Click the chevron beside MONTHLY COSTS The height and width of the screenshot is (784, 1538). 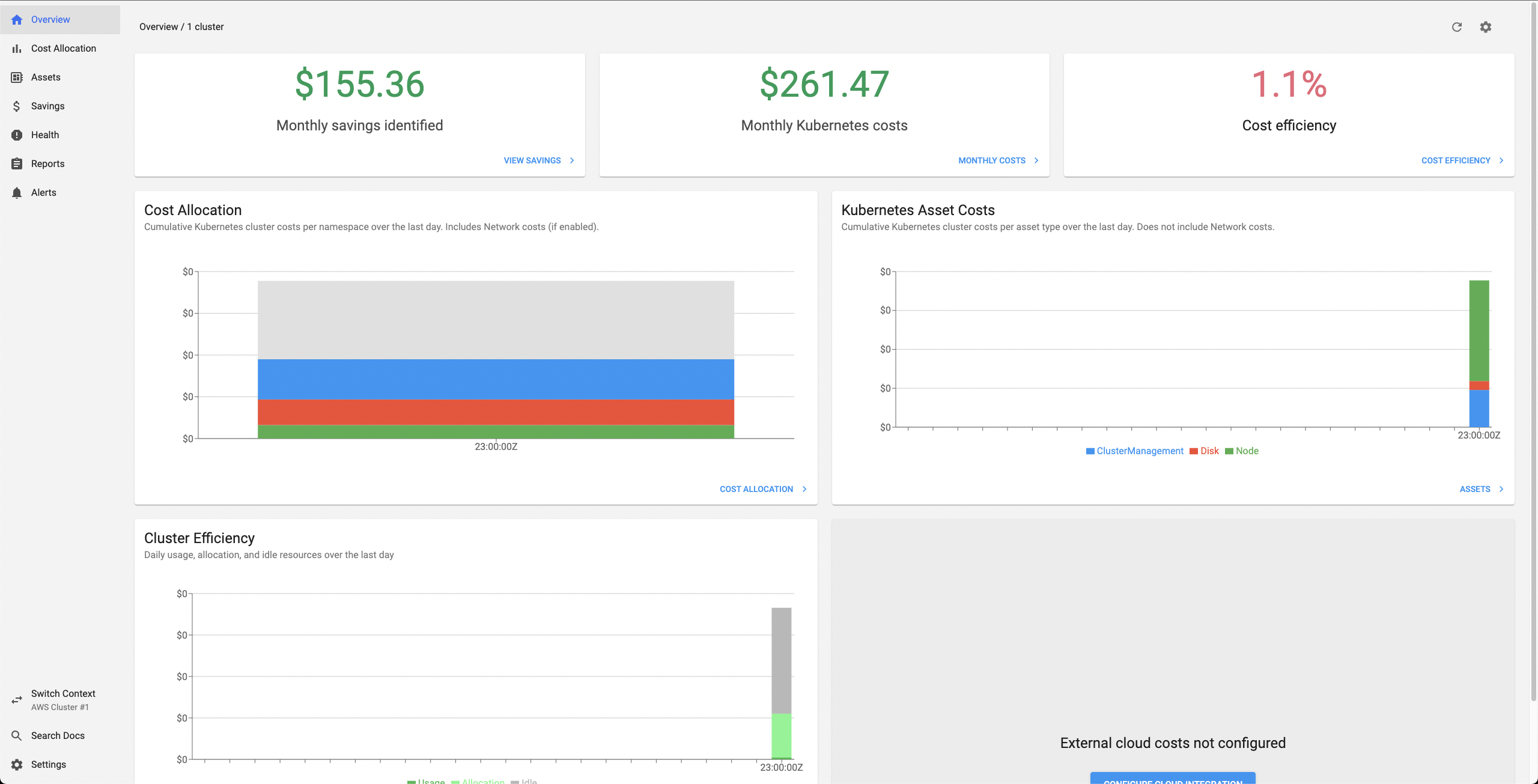[1036, 160]
